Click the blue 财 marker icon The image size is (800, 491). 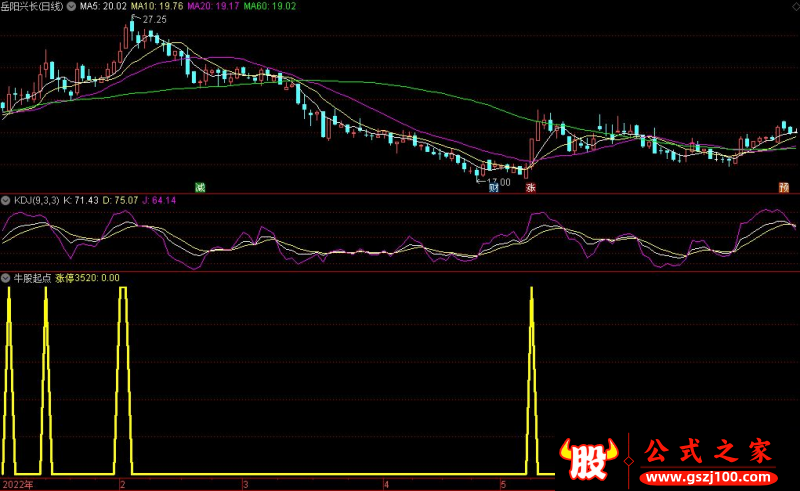point(493,188)
